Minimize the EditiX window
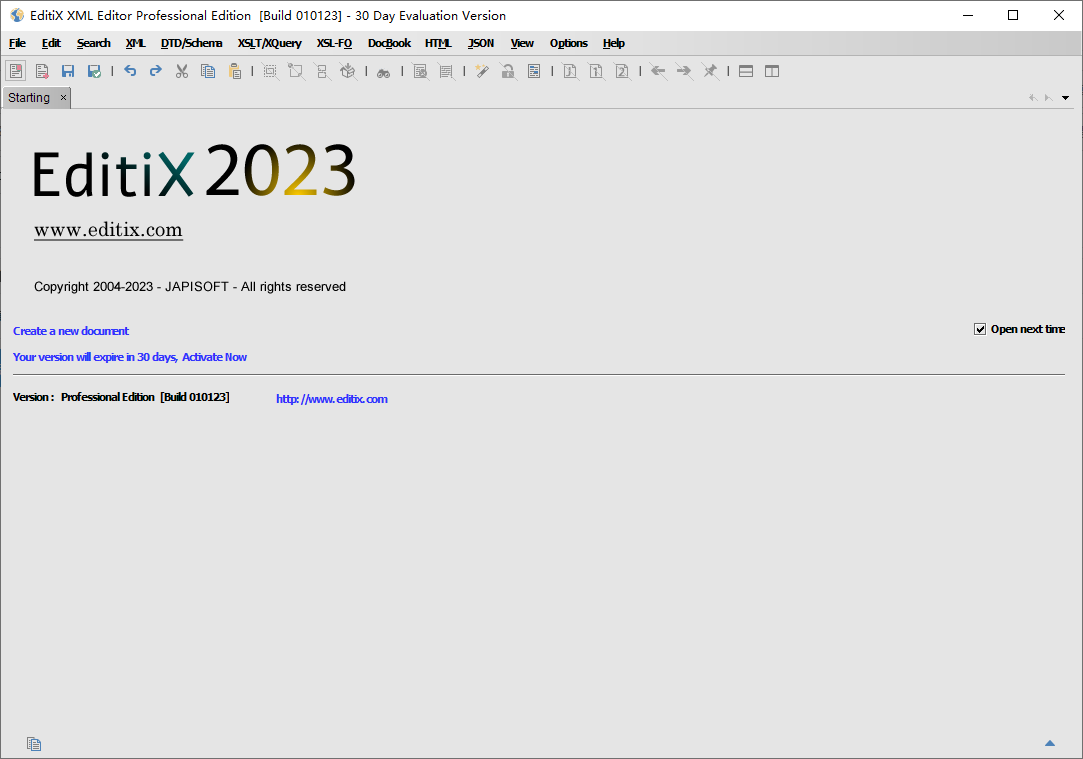Viewport: 1083px width, 759px height. pos(968,15)
